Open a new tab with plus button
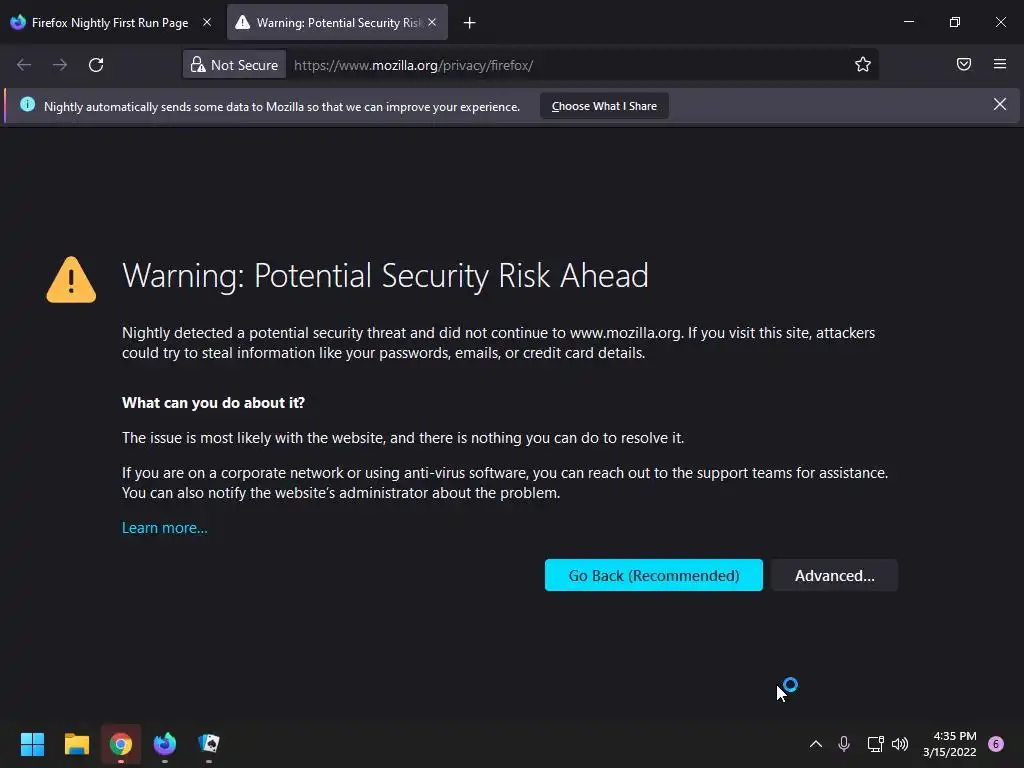Screen dimensions: 1024x768 pos(469,23)
